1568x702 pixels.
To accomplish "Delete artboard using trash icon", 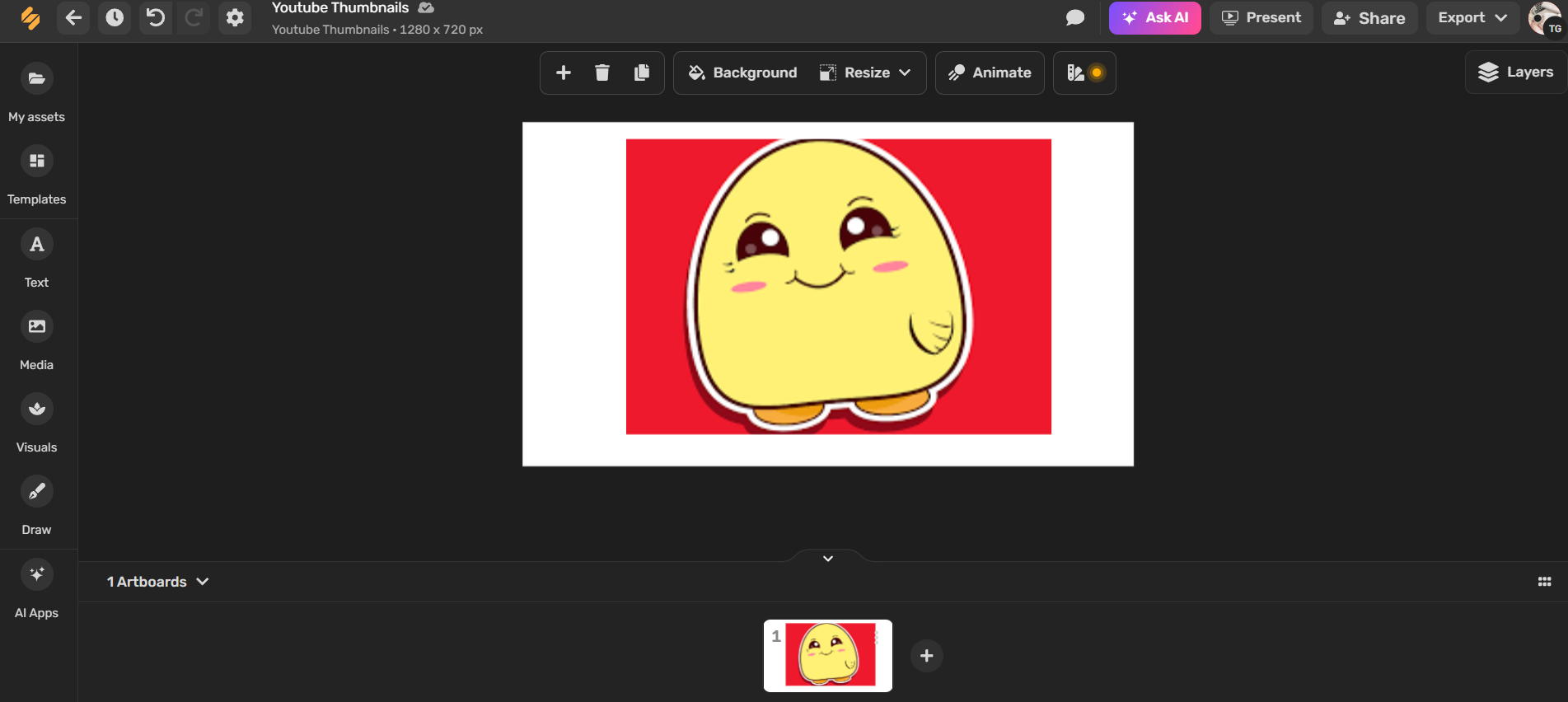I will pos(602,73).
